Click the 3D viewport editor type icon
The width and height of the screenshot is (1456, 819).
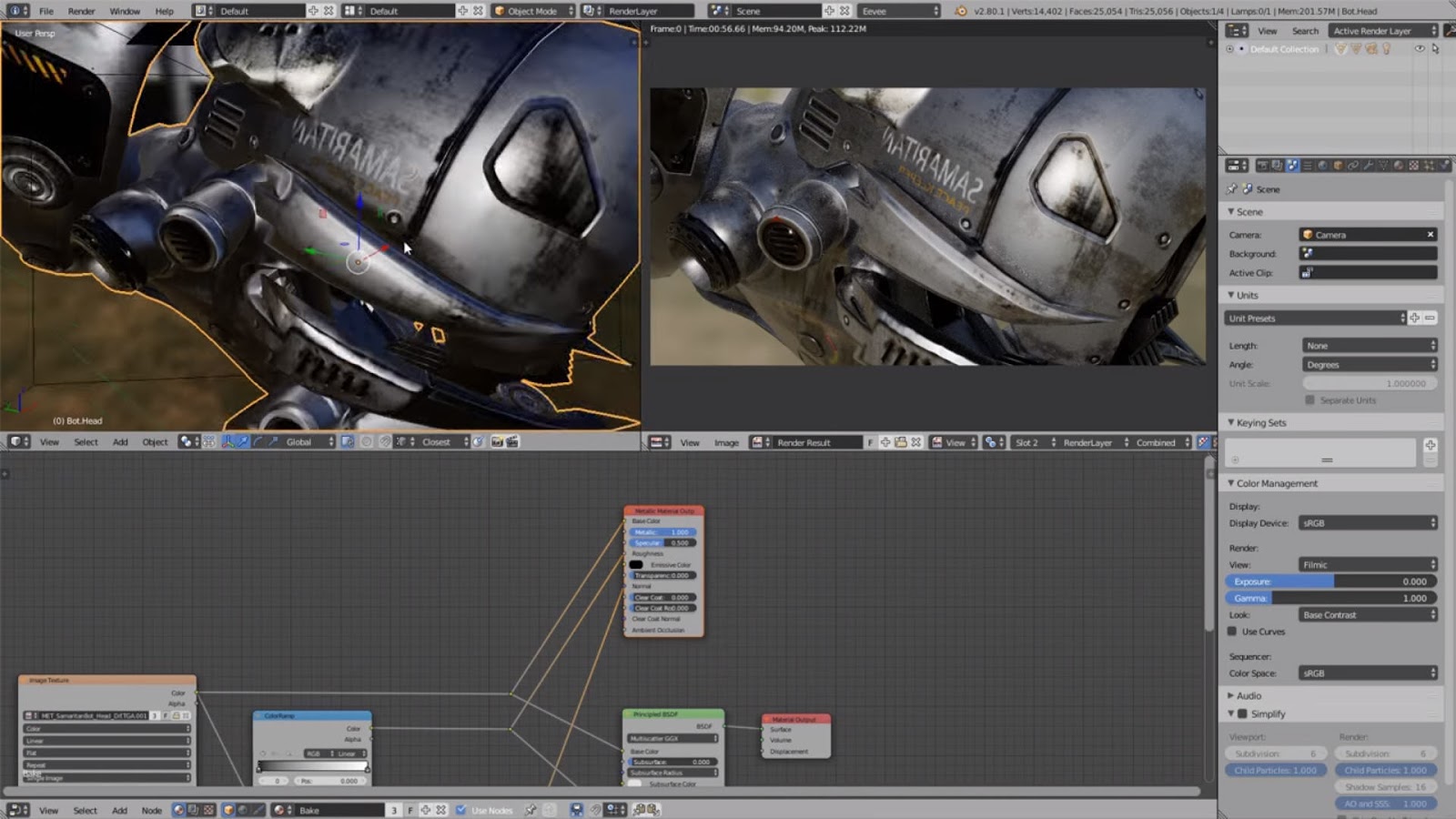19,441
